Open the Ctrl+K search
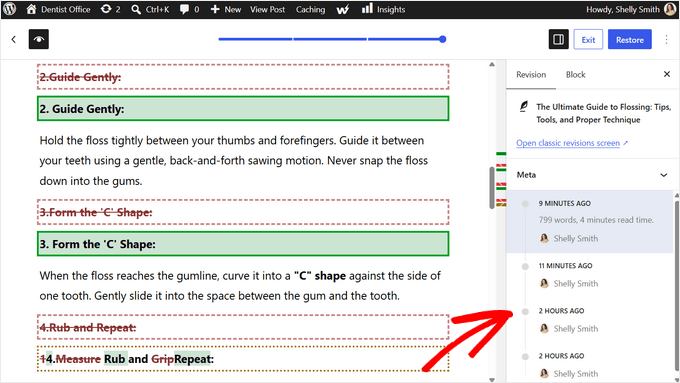 pos(150,9)
